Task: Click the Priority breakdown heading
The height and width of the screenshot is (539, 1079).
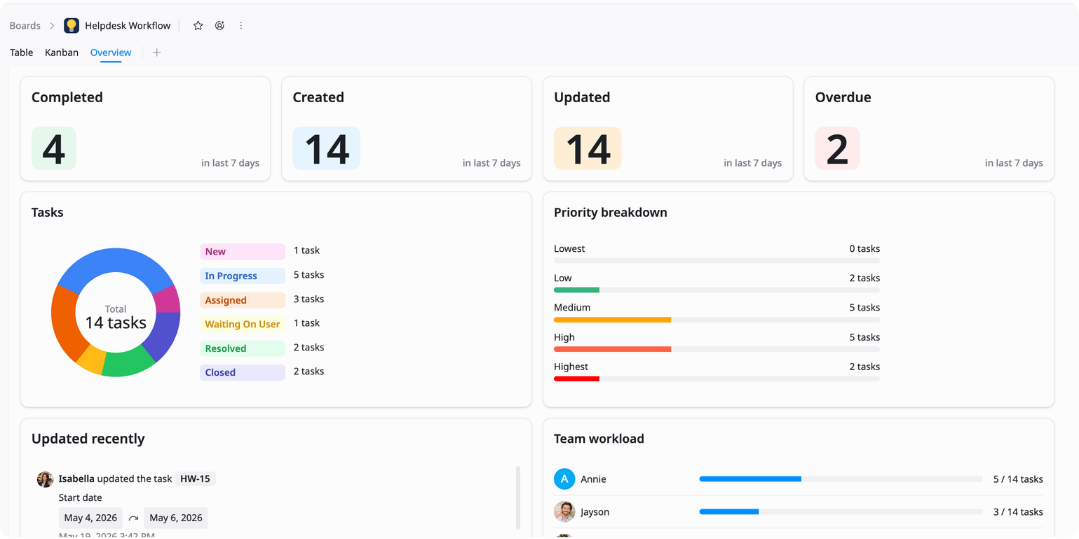Action: (x=610, y=213)
